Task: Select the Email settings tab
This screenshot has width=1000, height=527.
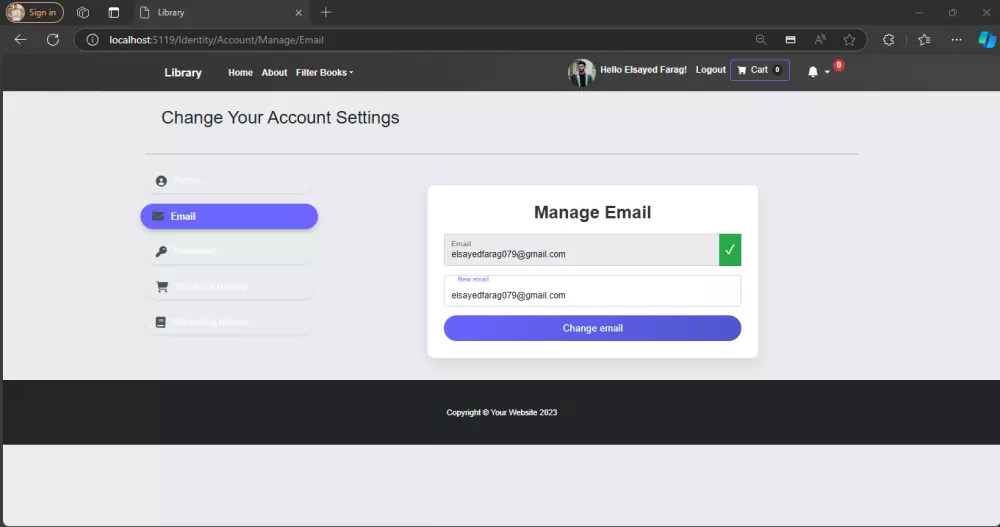Action: point(229,216)
